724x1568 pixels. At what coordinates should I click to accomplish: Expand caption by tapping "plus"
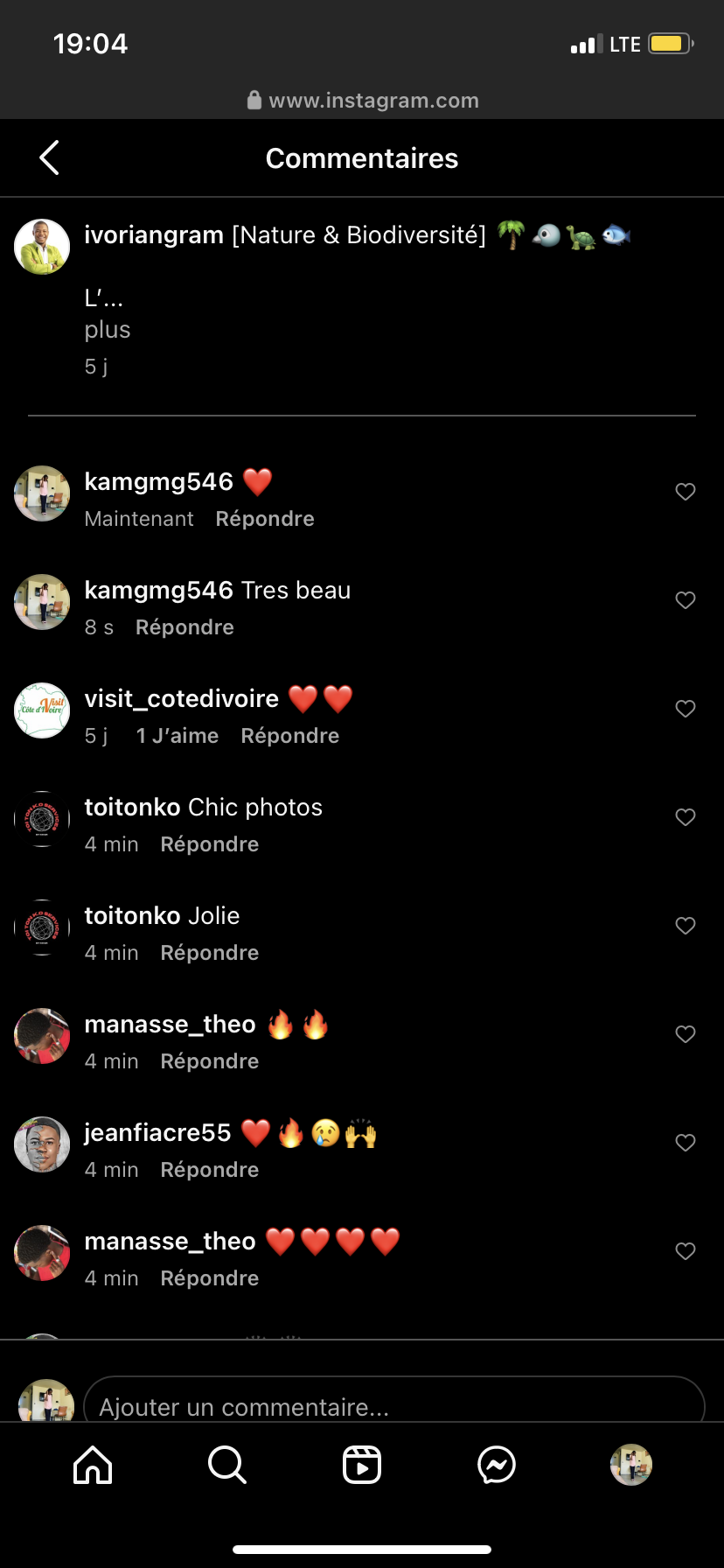pos(108,330)
